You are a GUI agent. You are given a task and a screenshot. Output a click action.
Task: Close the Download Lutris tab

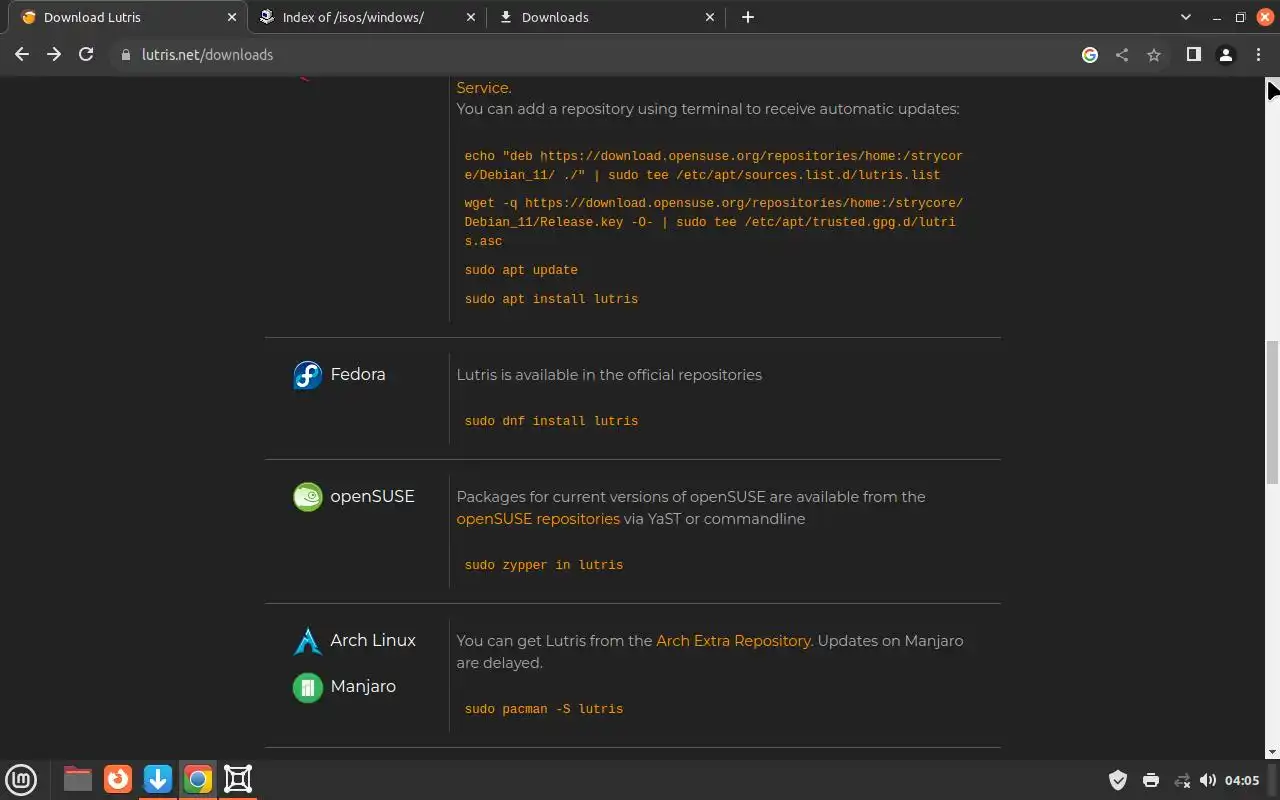coord(232,17)
